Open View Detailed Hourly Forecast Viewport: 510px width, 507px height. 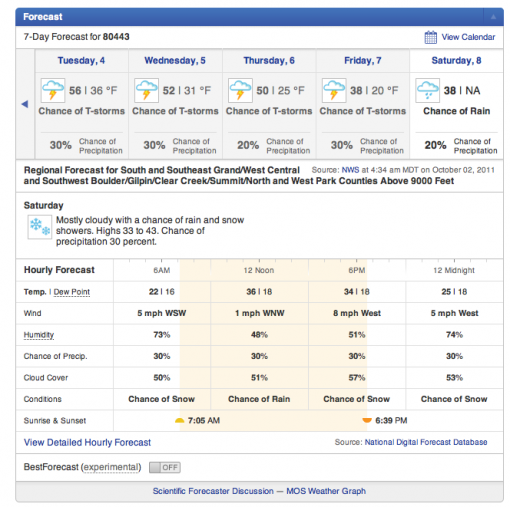[x=87, y=442]
